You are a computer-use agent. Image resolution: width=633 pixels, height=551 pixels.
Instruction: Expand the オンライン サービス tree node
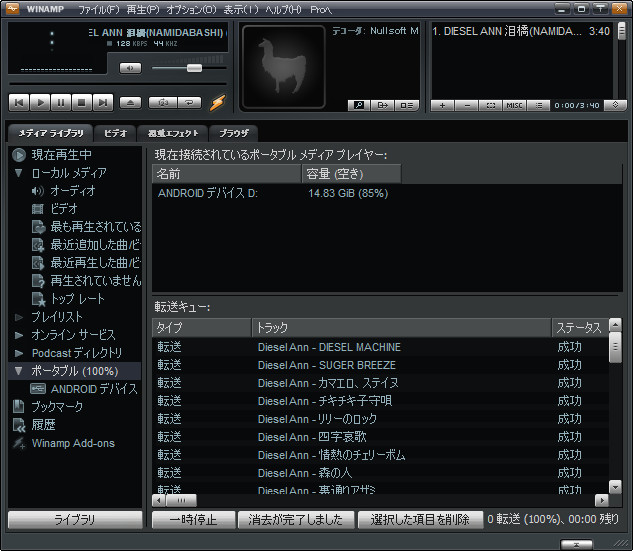(x=19, y=335)
